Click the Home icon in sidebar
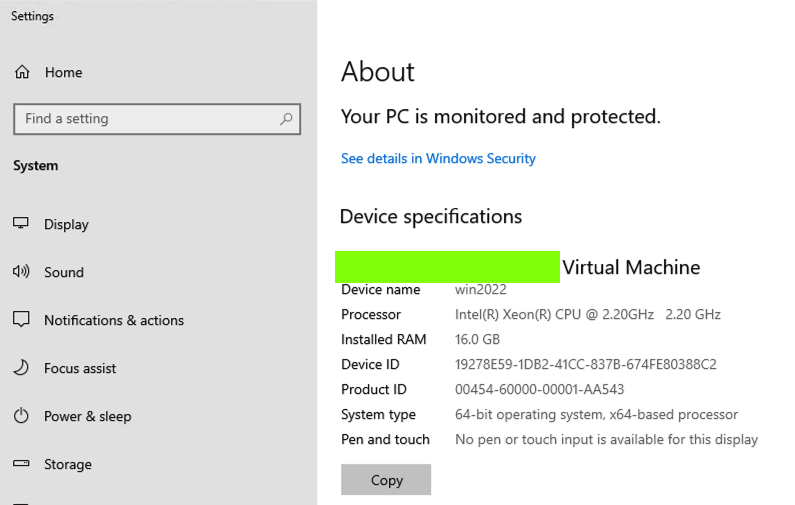The image size is (795, 505). tap(22, 72)
